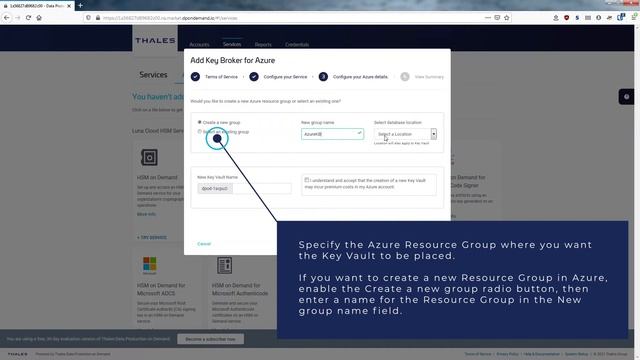The height and width of the screenshot is (360, 640).
Task: Open Help & Documentation footer link
Action: 542,354
